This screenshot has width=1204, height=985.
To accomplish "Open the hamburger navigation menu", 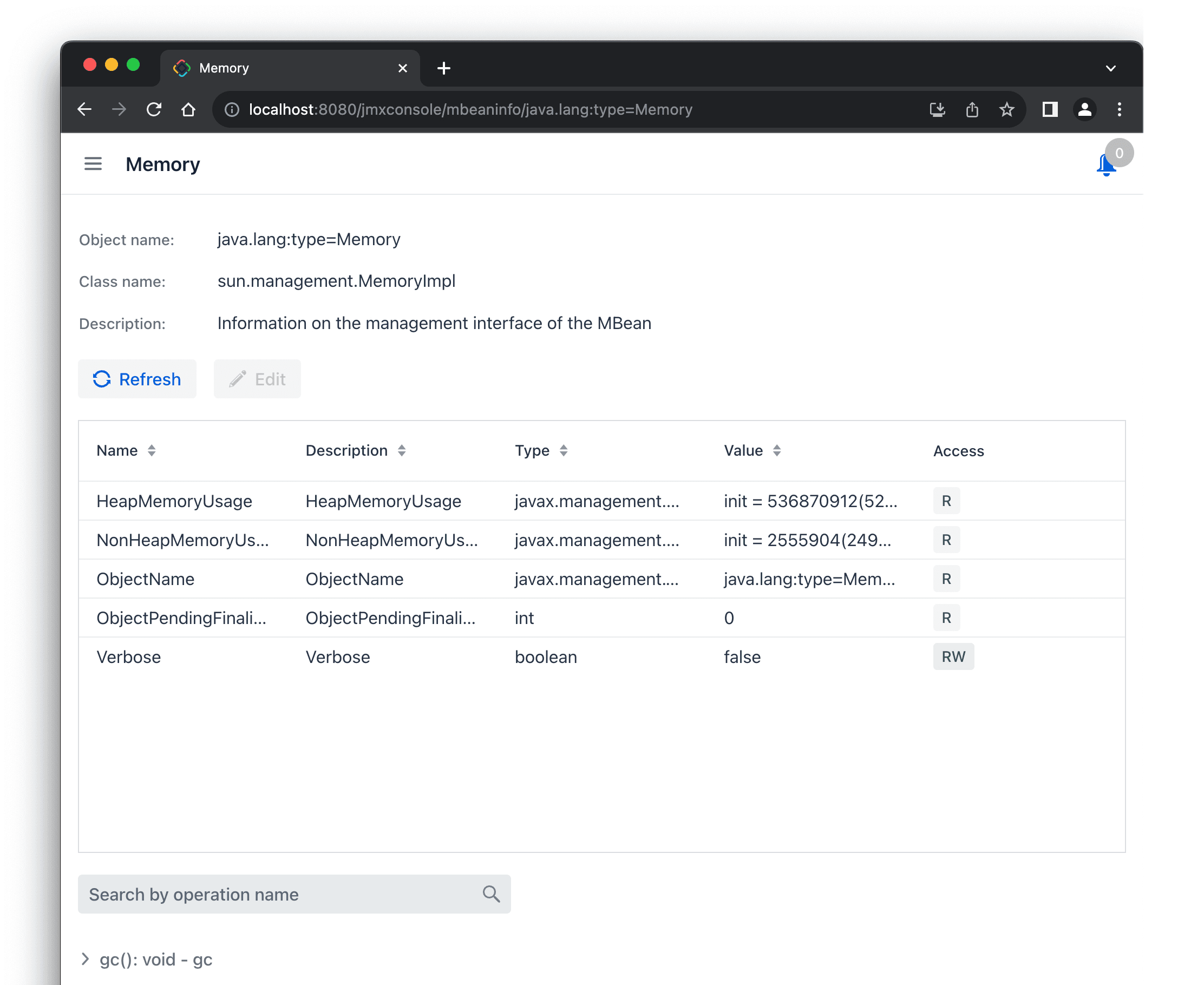I will point(93,164).
